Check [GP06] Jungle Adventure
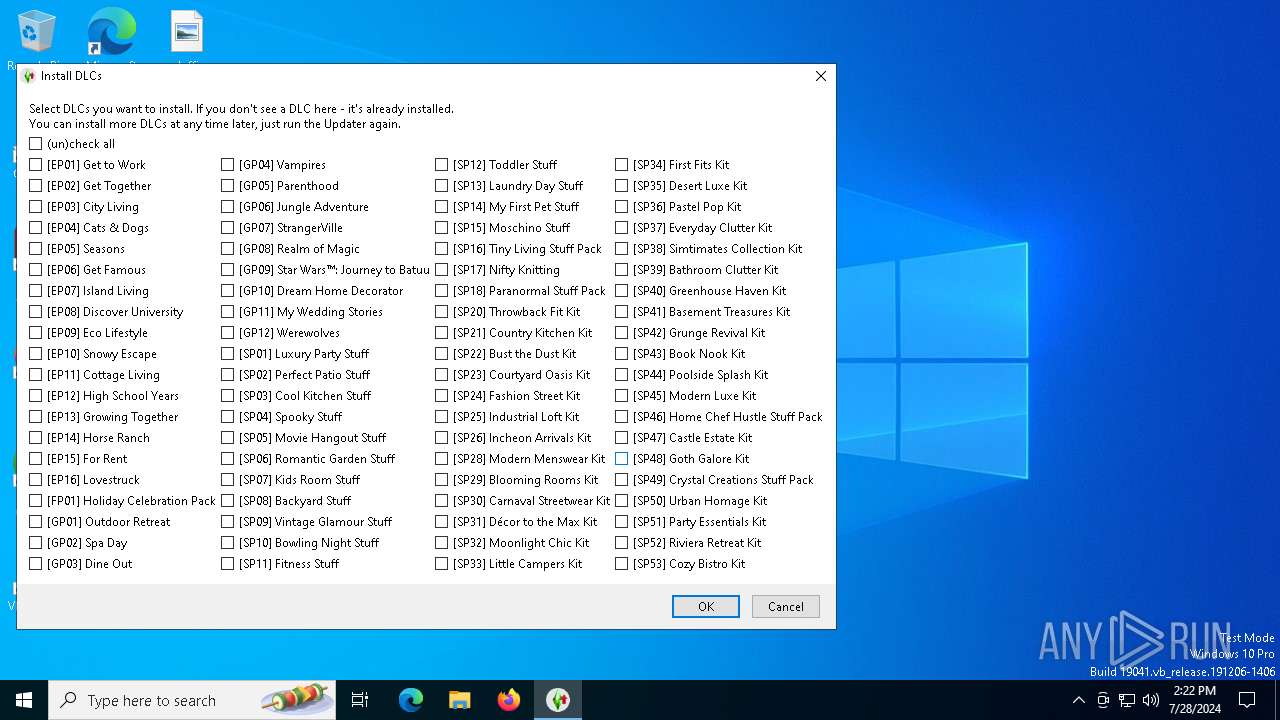The image size is (1280, 720). pyautogui.click(x=228, y=207)
